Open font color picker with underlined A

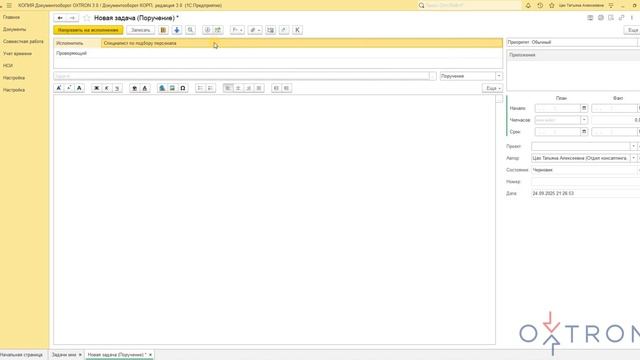[144, 88]
